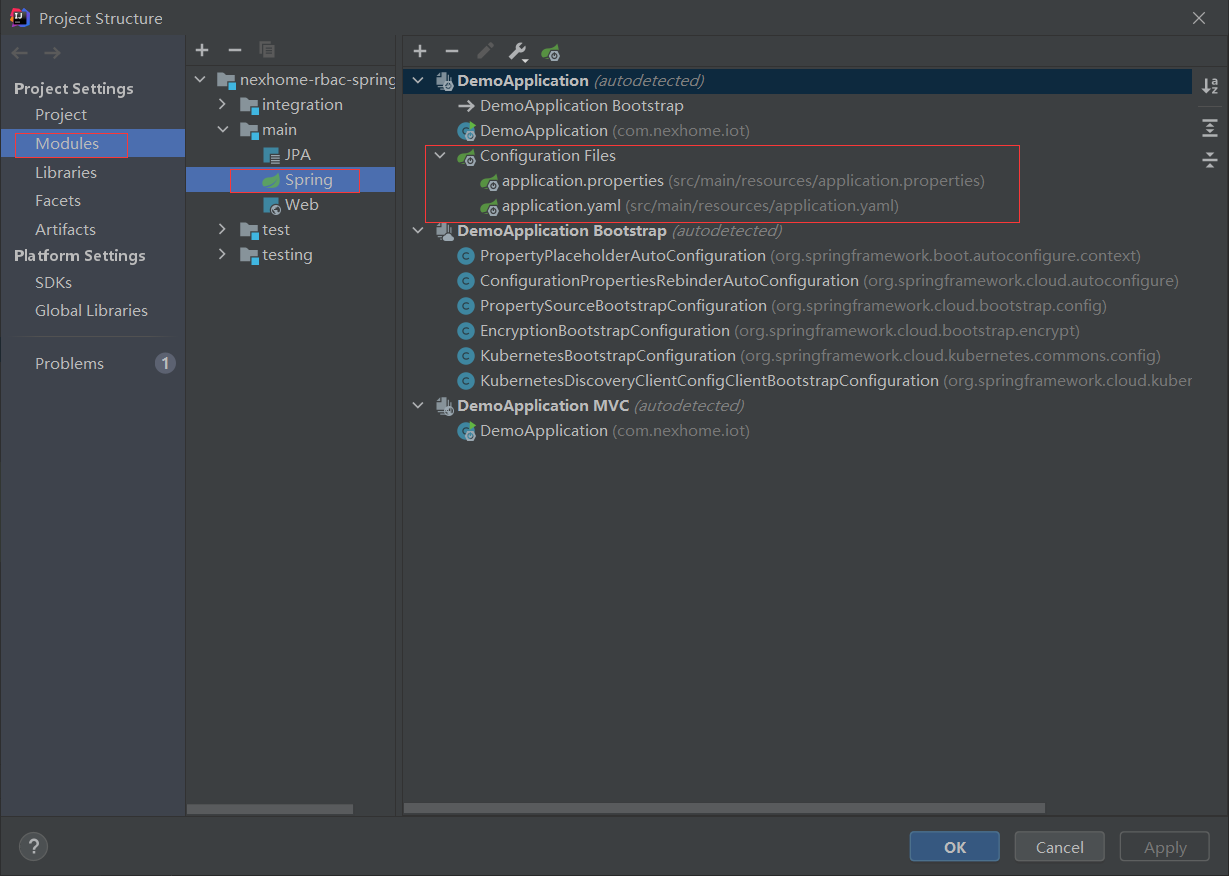The image size is (1229, 876).
Task: Collapse the DemoApplication autodetected context
Action: click(x=418, y=81)
